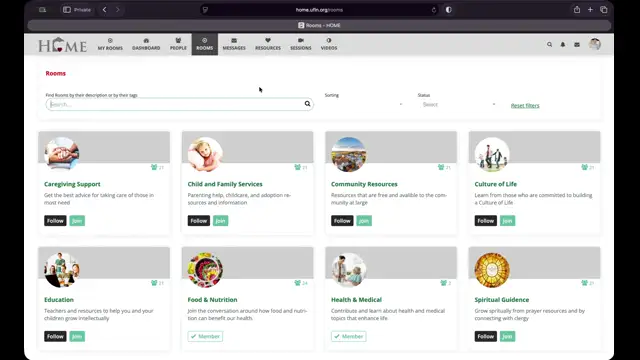640x360 pixels.
Task: Click the search field magnifier button
Action: pyautogui.click(x=307, y=104)
